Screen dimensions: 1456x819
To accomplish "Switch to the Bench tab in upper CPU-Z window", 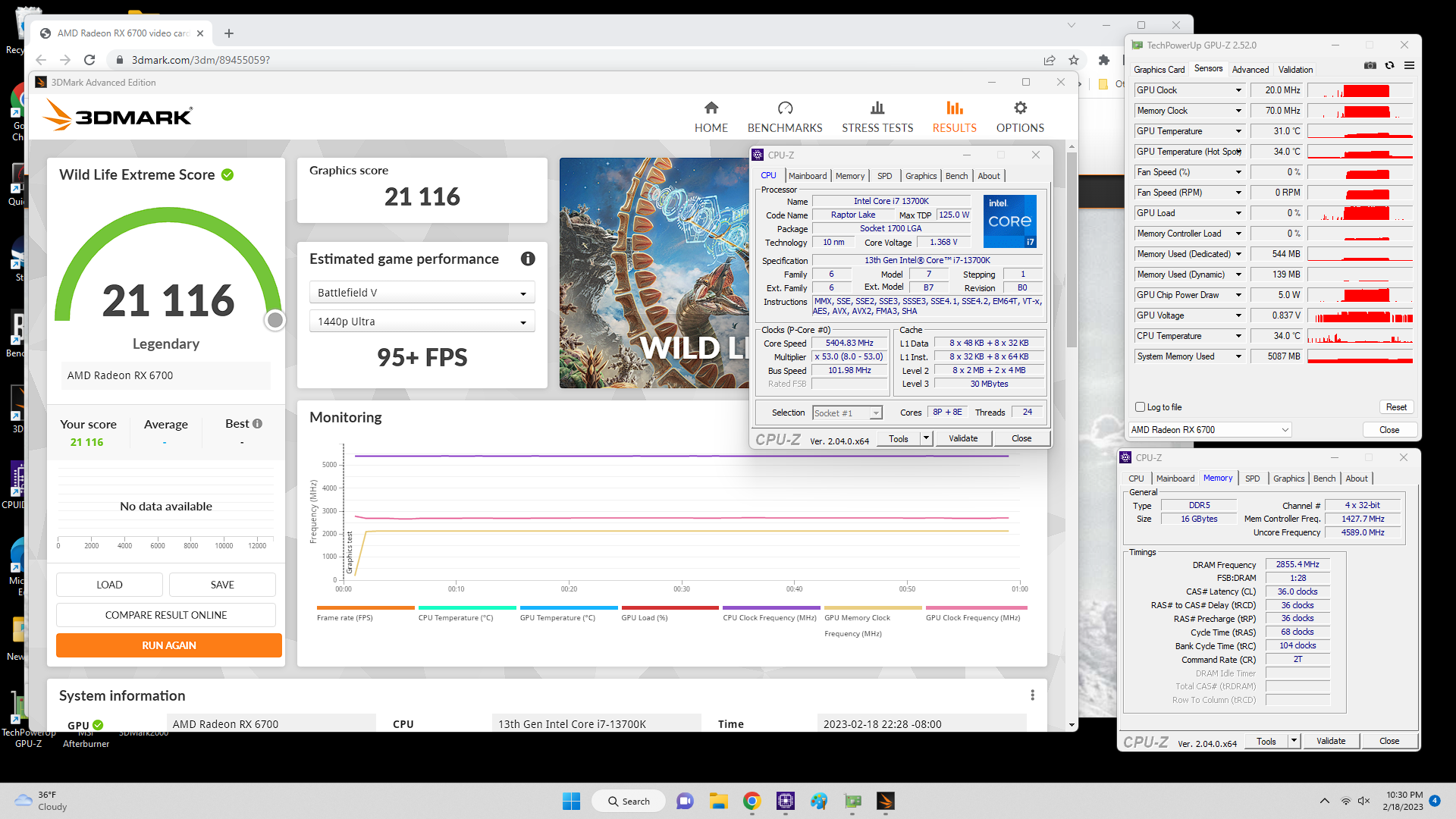I will 956,176.
